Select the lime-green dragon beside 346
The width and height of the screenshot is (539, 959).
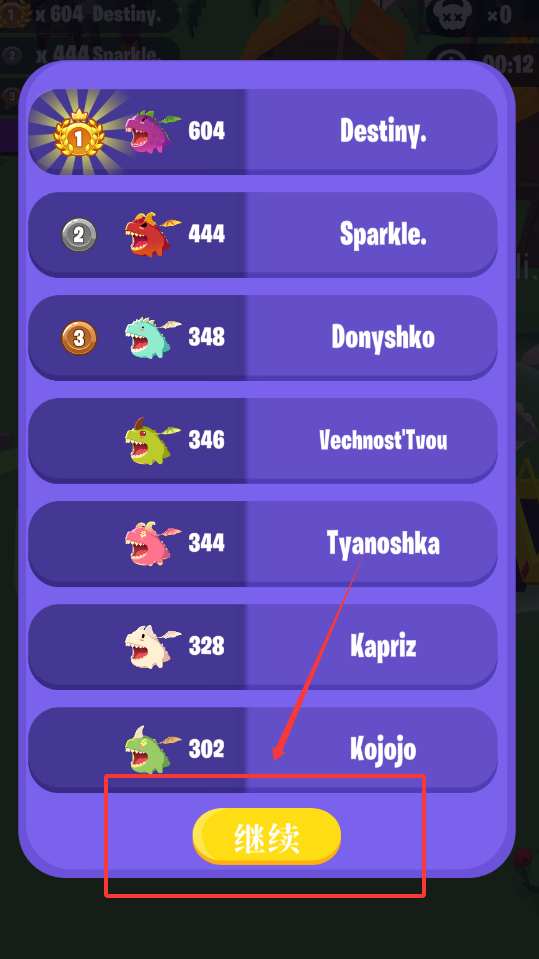153,440
